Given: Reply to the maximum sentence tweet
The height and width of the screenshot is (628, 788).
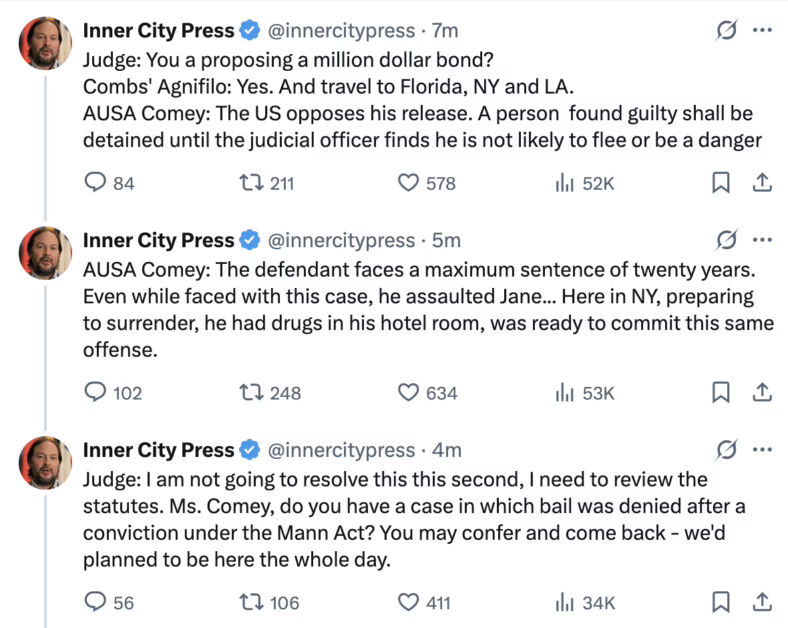Looking at the screenshot, I should click(96, 393).
